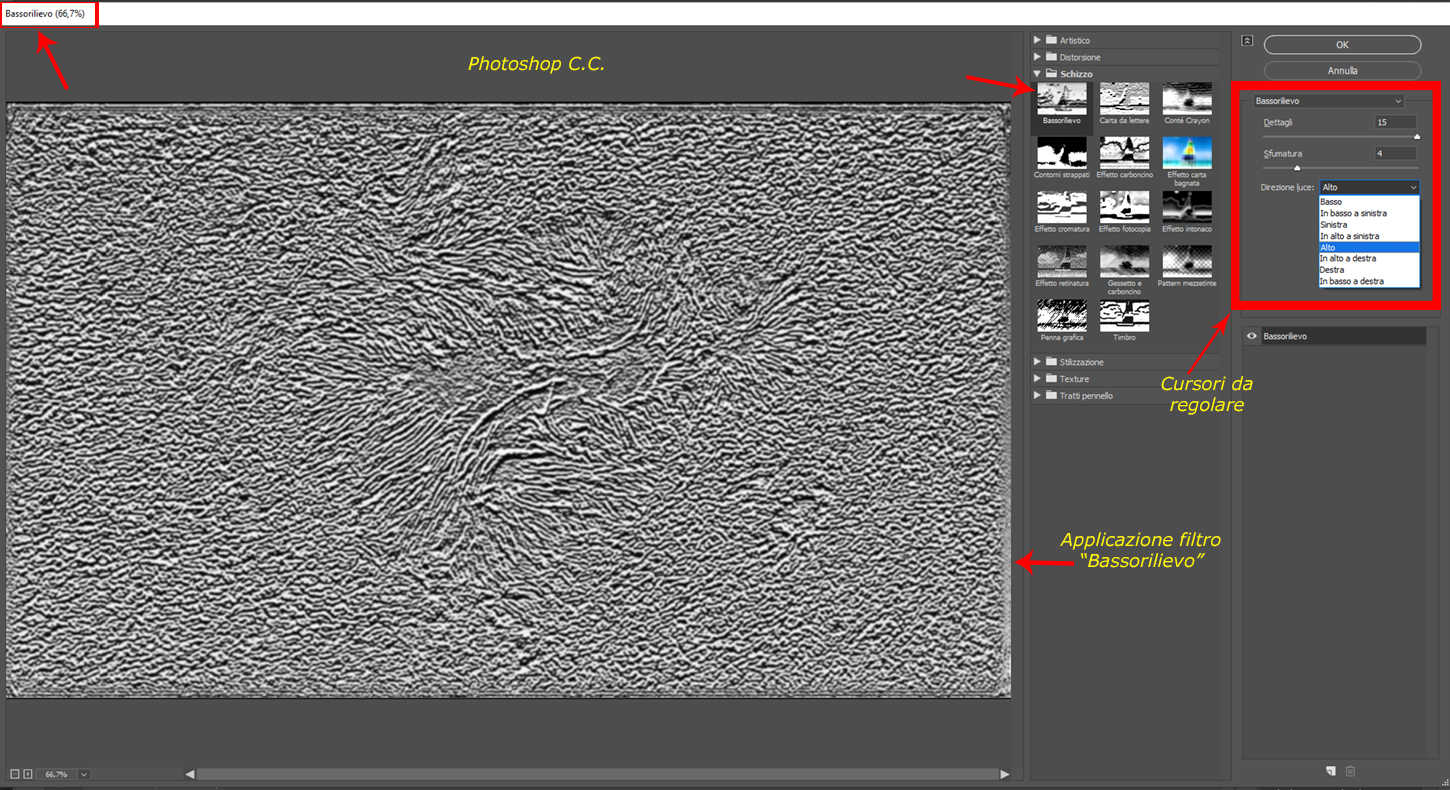Apply the Effetto carta bagnata filter
Viewport: 1450px width, 790px height.
(1186, 153)
